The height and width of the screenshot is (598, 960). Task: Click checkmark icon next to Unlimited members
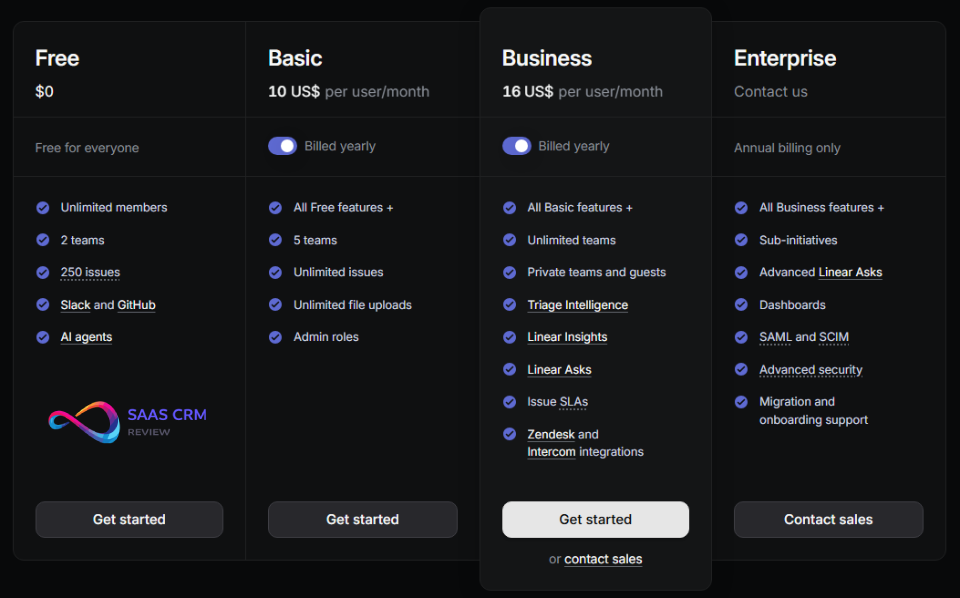(43, 208)
